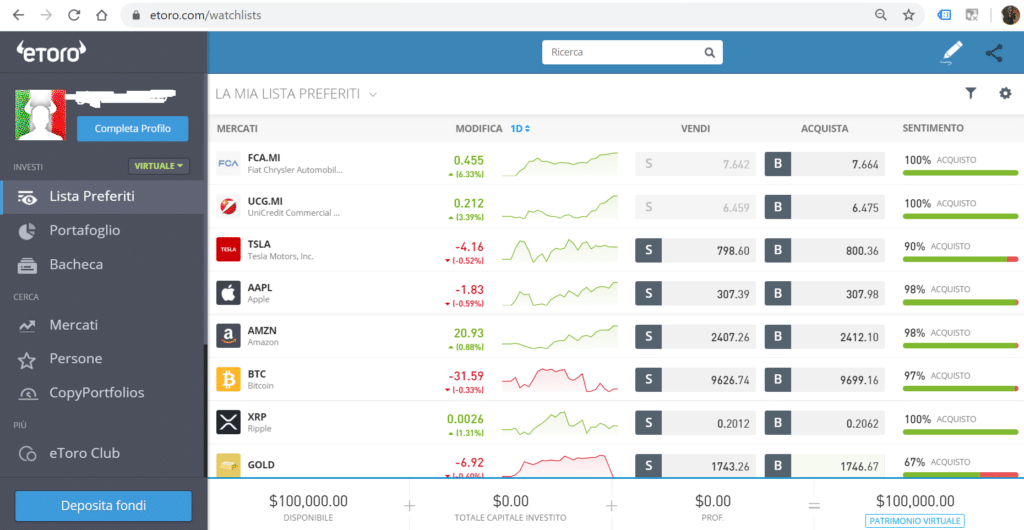
Task: Click the site padlock icon
Action: pyautogui.click(x=136, y=15)
